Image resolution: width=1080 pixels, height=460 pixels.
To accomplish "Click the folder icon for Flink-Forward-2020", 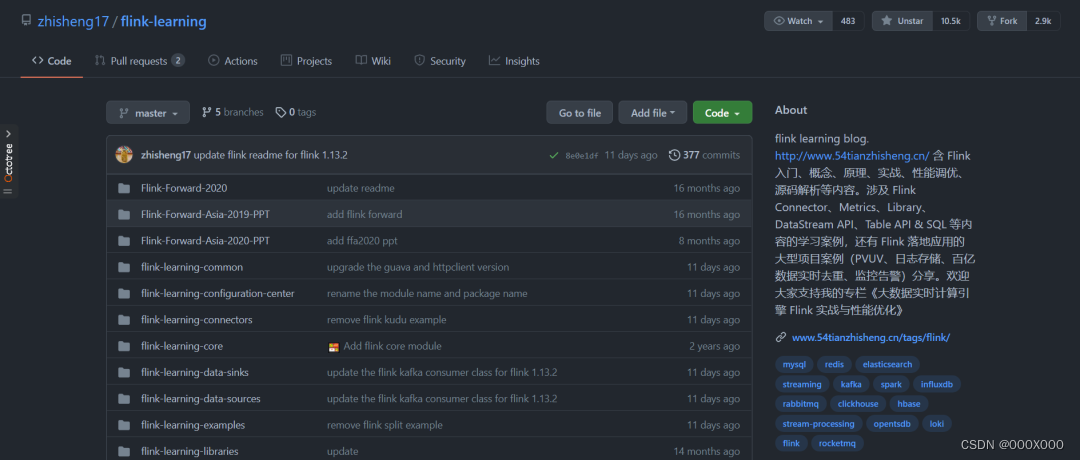I will pyautogui.click(x=124, y=188).
